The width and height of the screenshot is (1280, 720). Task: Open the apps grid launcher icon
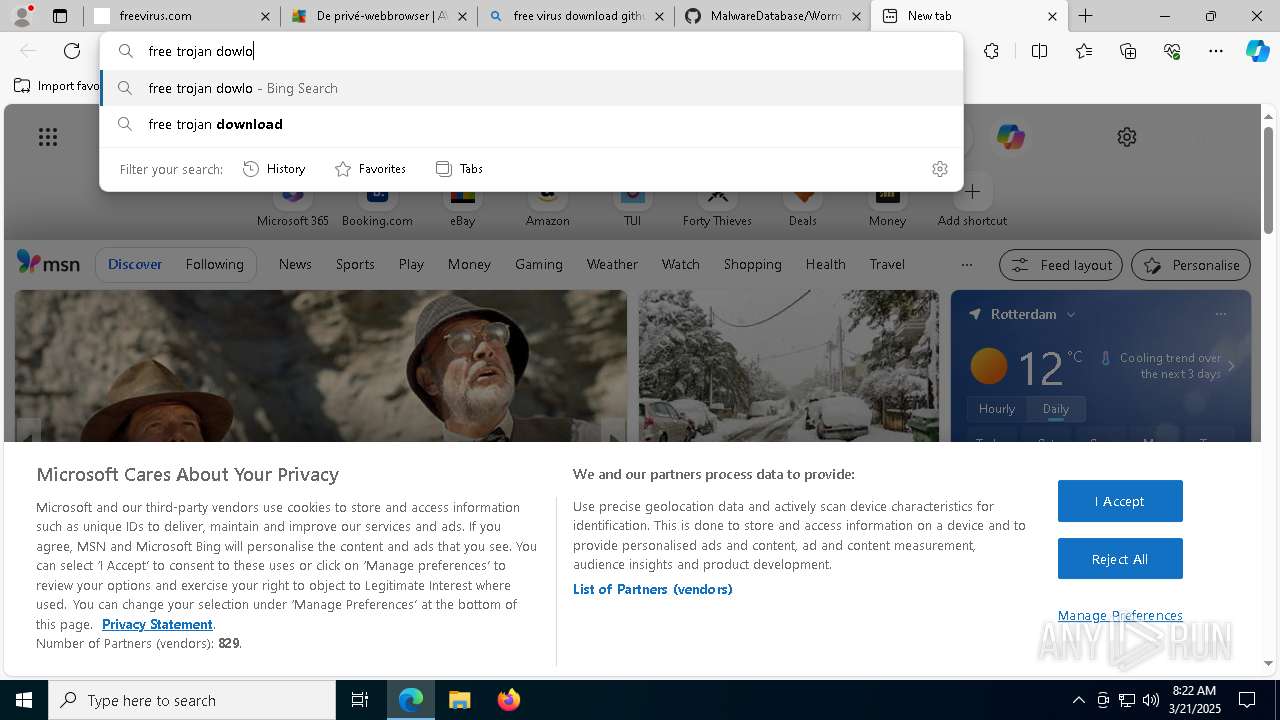coord(48,137)
